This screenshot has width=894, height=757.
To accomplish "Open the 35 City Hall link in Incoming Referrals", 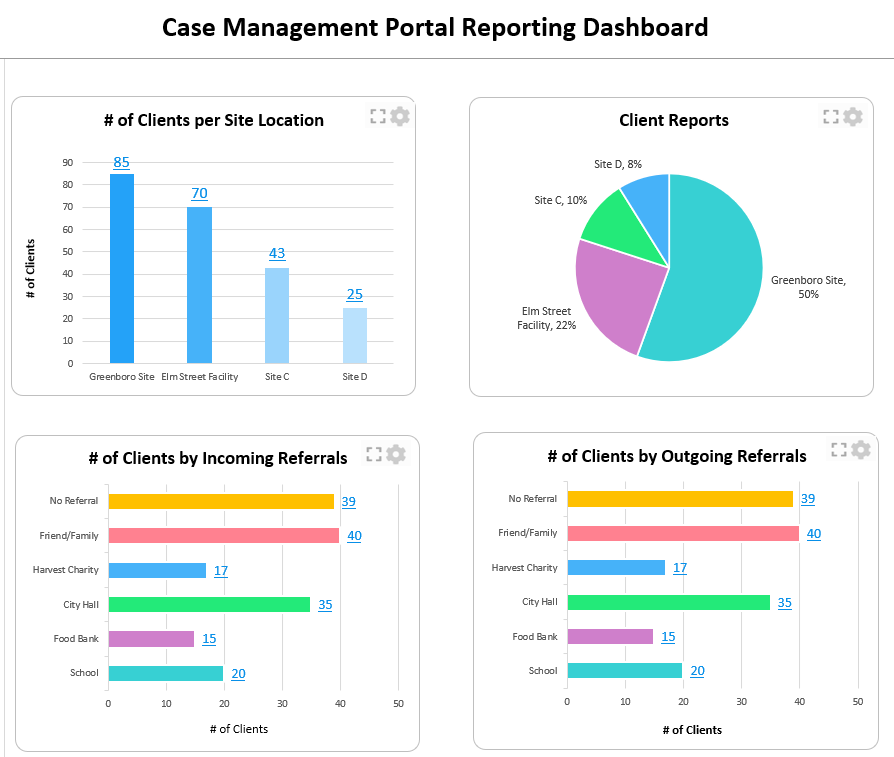I will (325, 605).
